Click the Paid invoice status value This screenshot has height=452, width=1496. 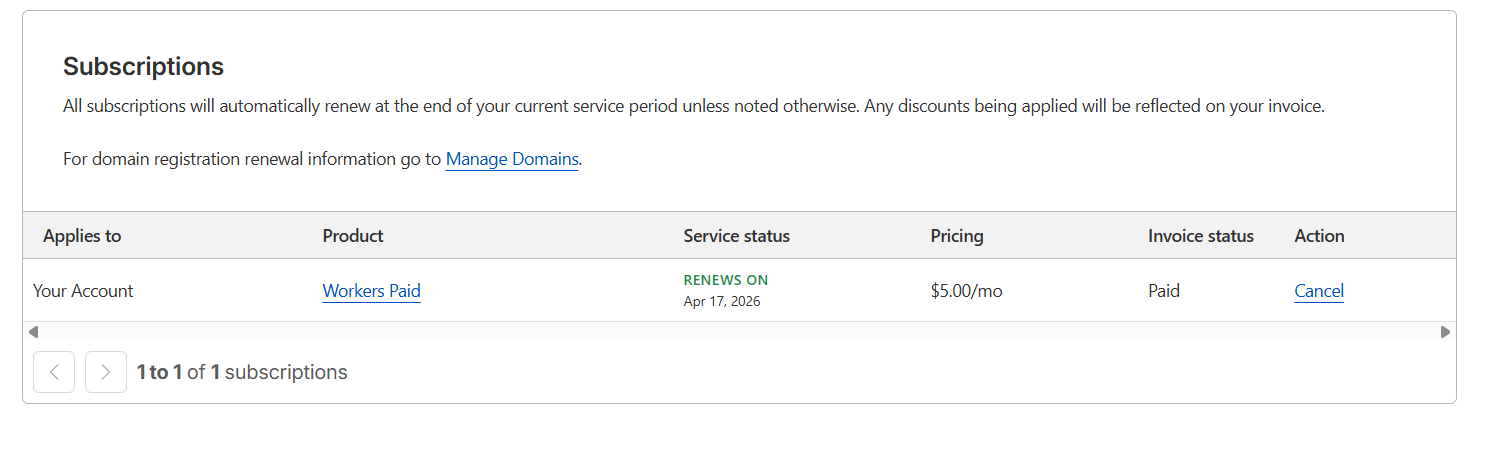[x=1164, y=291]
